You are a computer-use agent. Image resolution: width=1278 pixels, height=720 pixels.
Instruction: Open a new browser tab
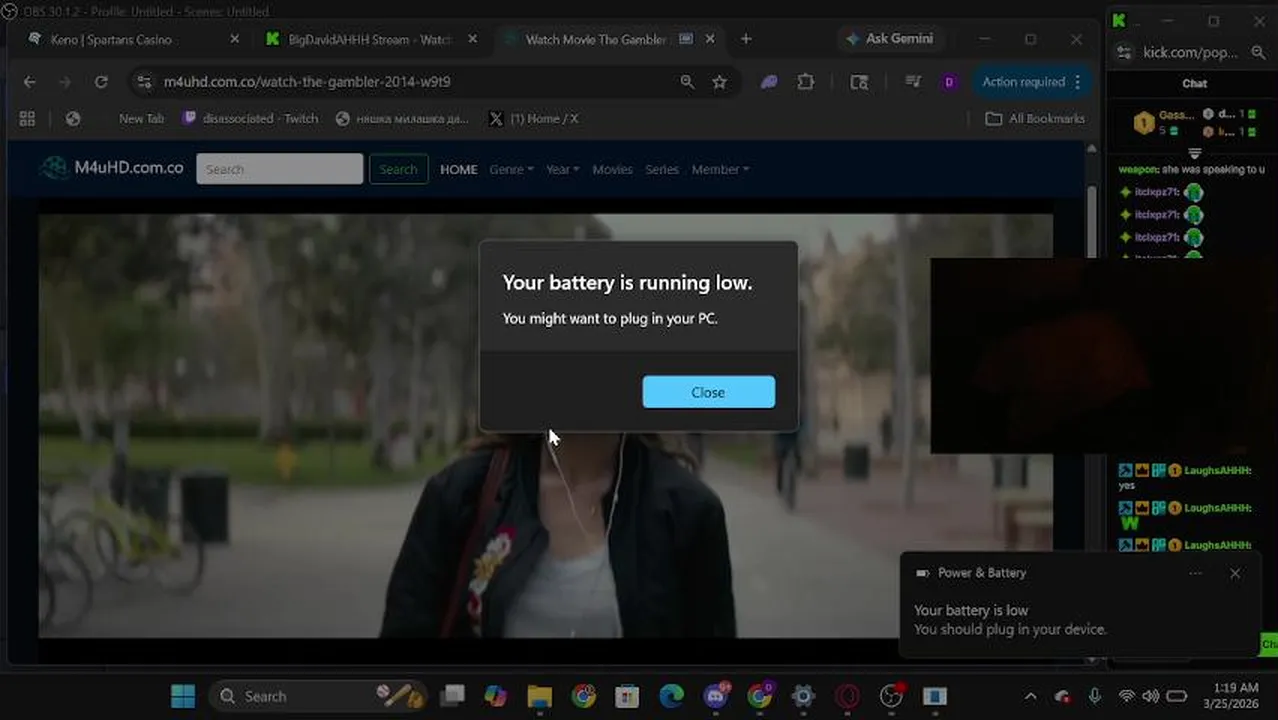746,39
